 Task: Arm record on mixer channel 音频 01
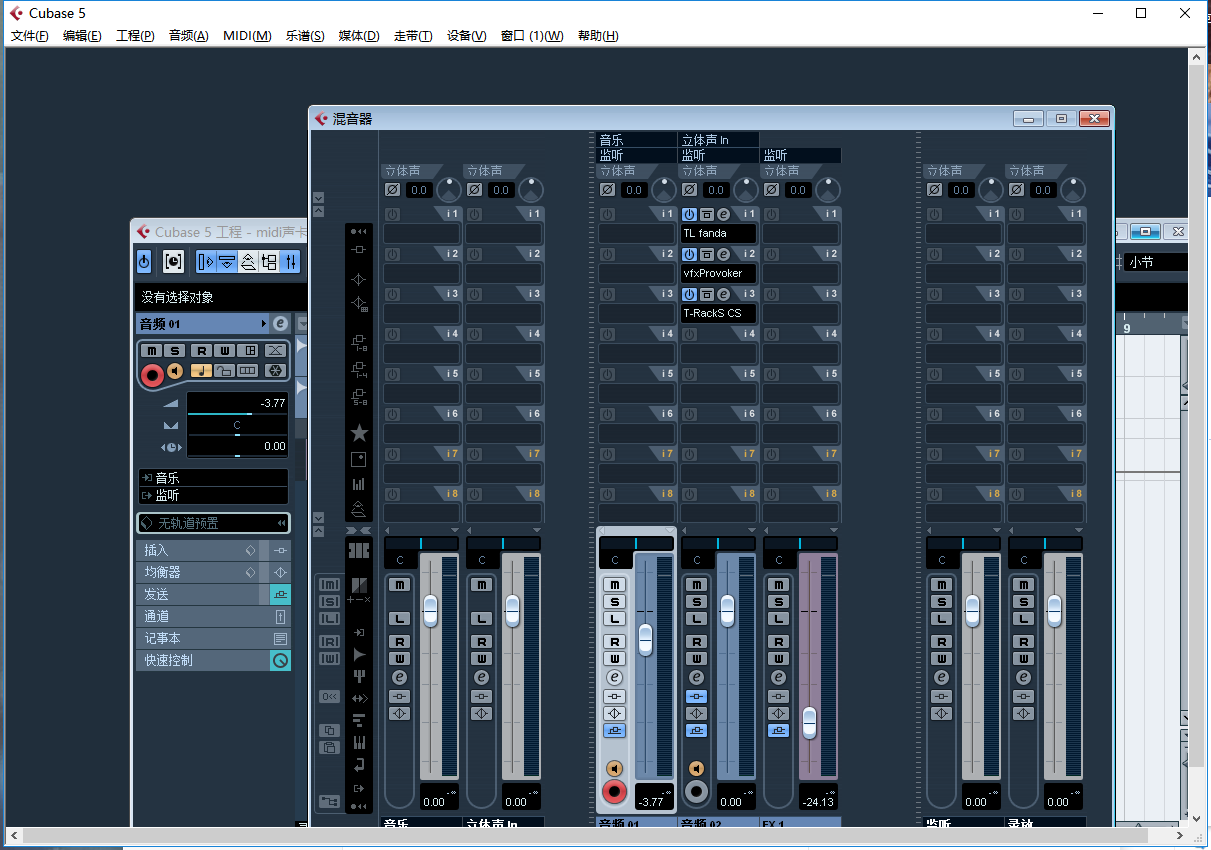614,793
